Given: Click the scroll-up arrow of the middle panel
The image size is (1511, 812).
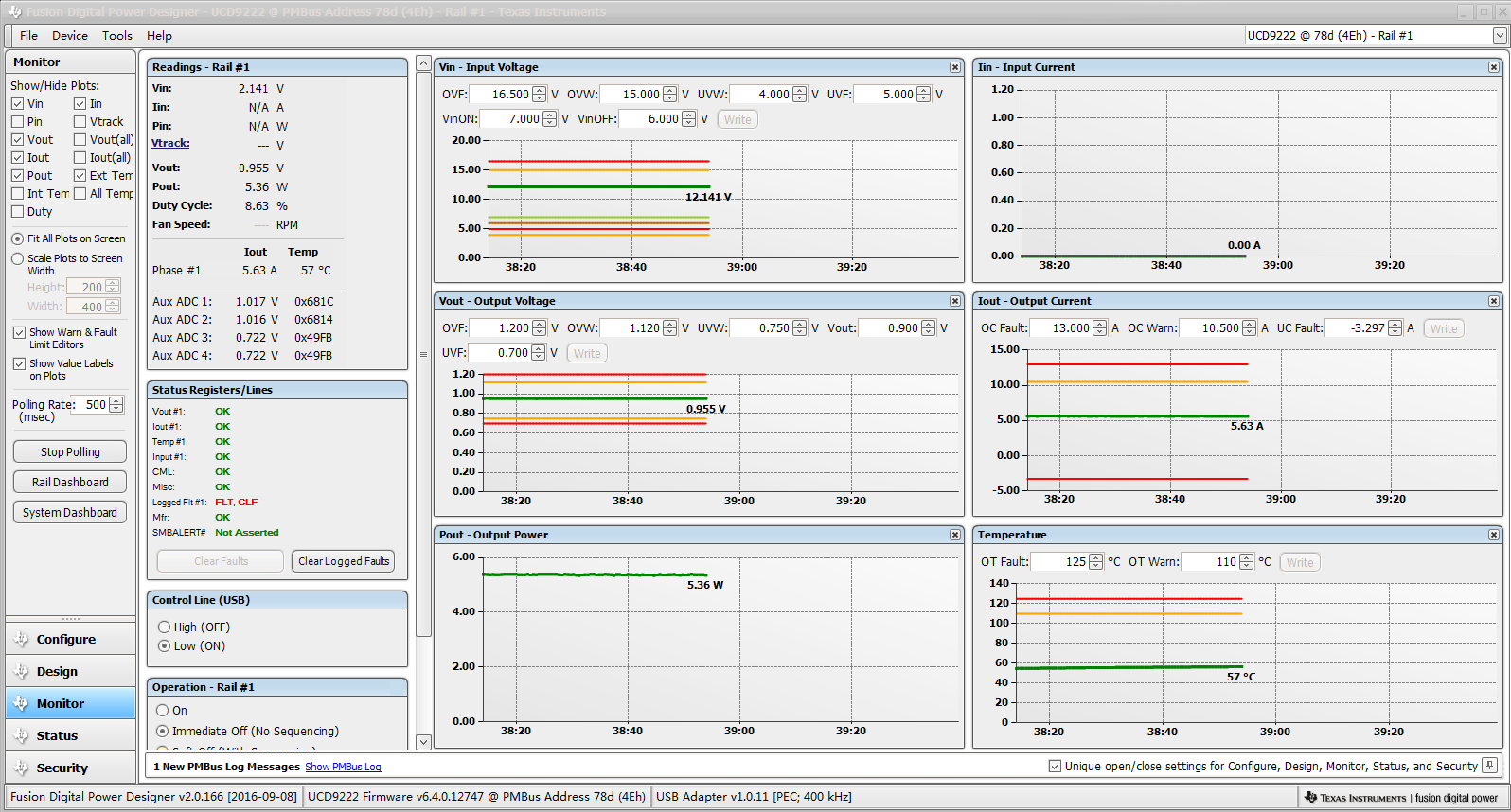Looking at the screenshot, I should (423, 63).
